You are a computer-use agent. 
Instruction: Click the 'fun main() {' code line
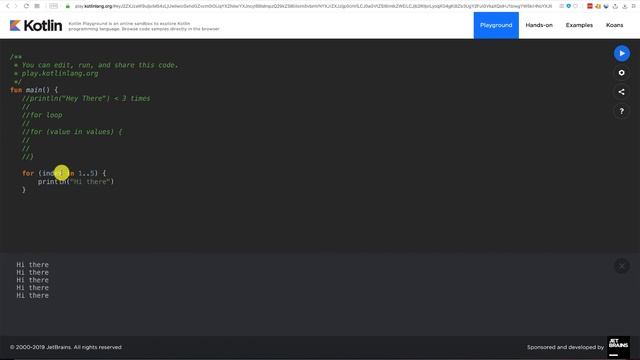point(34,90)
